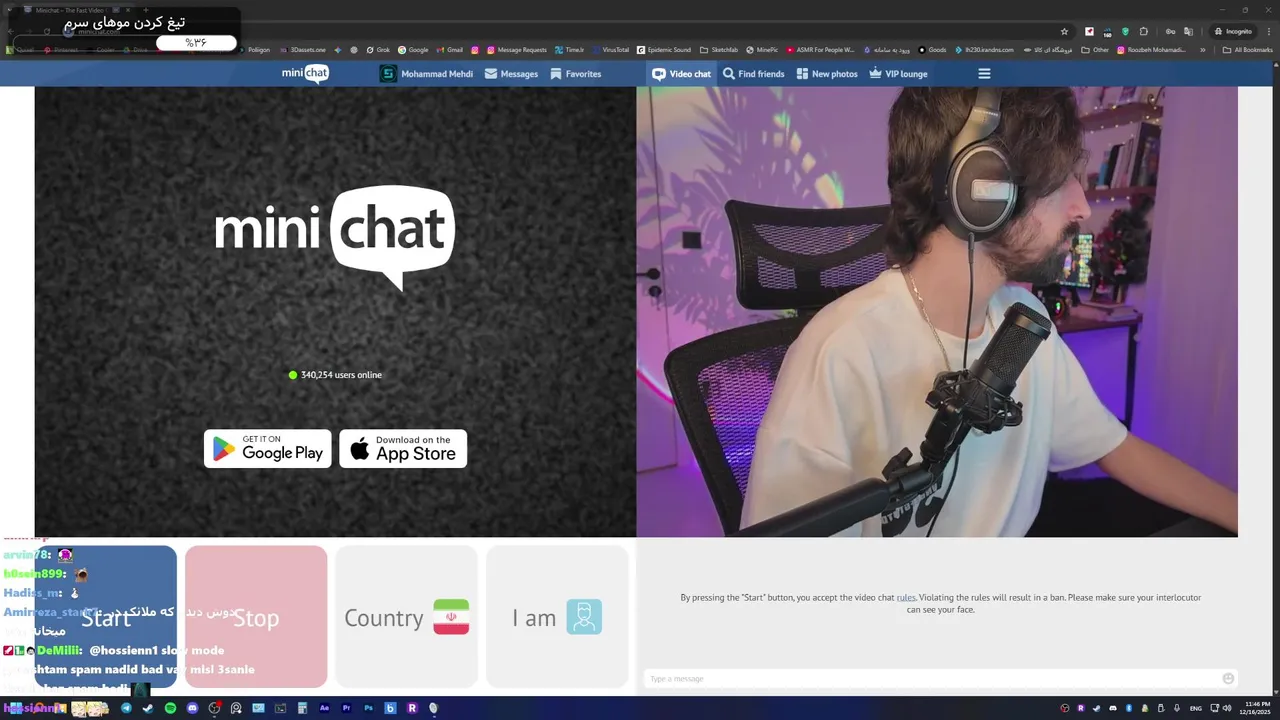This screenshot has height=720, width=1280.
Task: Expand the bookmarks overflow chevron
Action: point(1203,49)
